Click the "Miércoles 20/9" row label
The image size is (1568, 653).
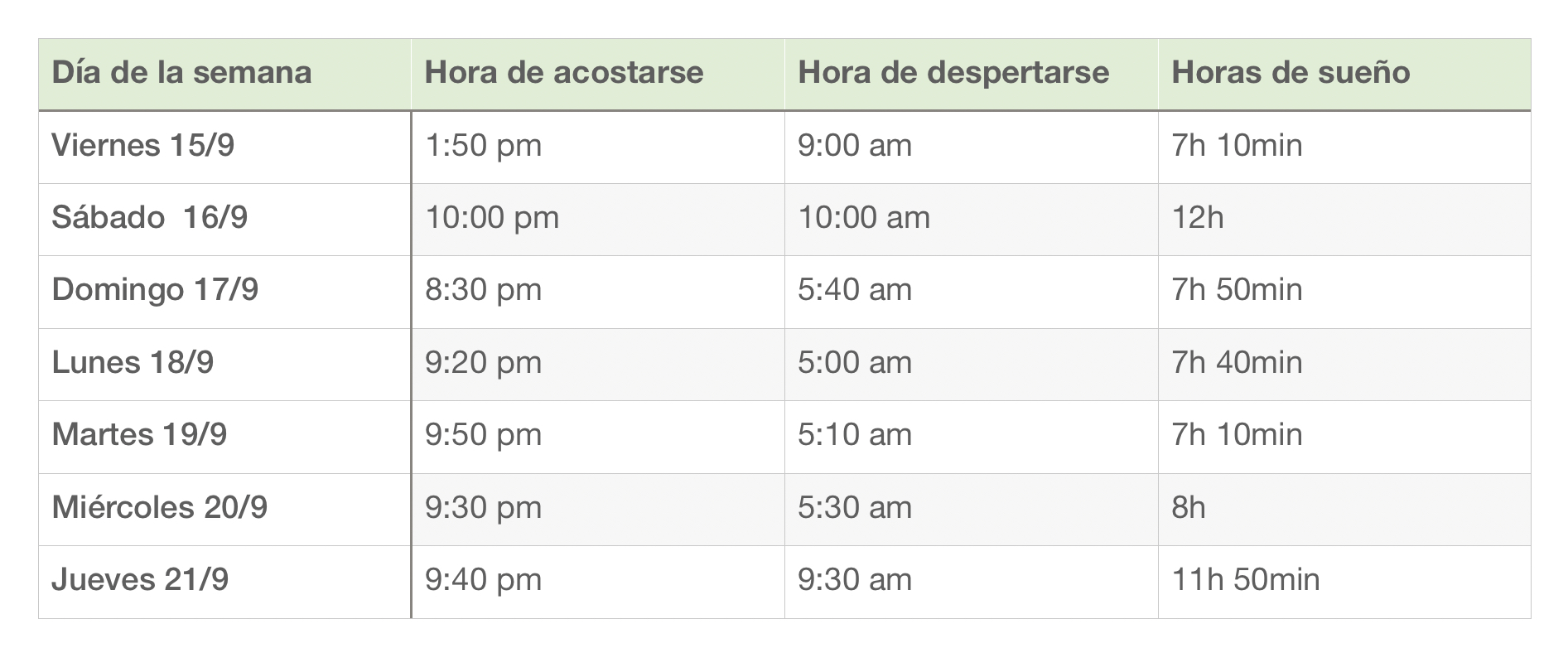[160, 507]
